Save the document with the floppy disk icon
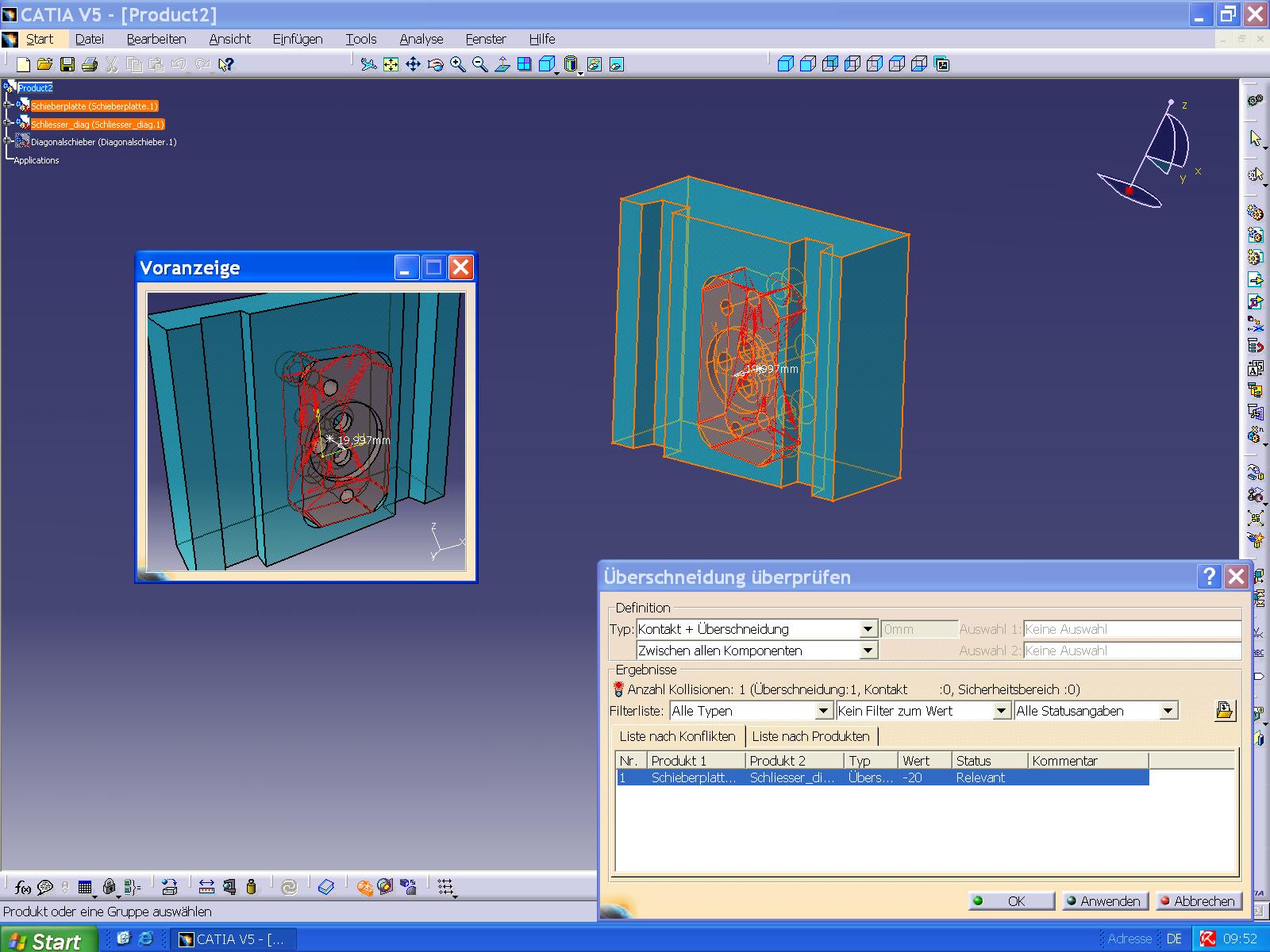 (x=67, y=64)
